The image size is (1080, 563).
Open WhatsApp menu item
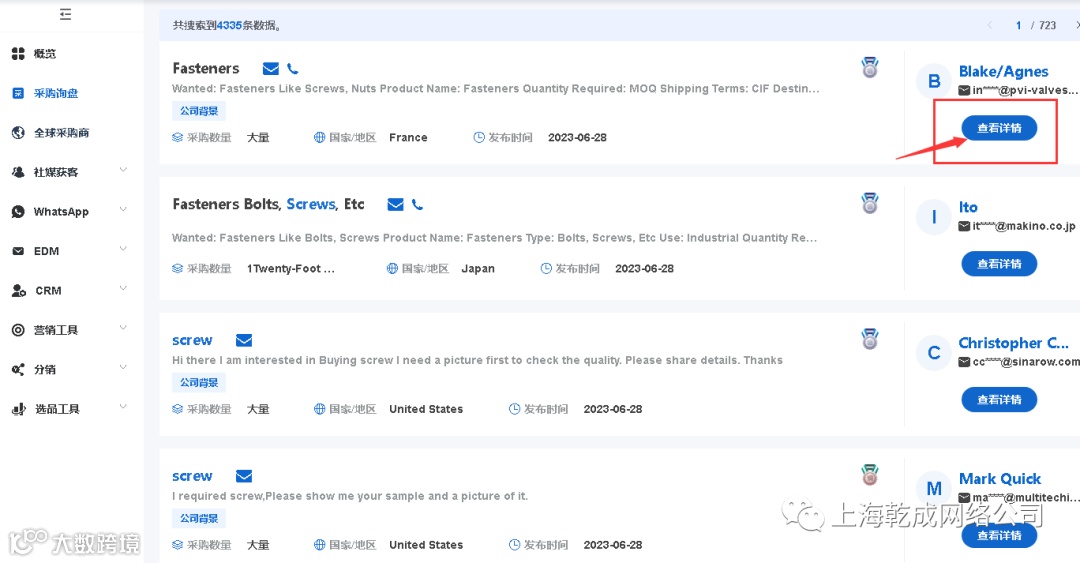pos(61,212)
